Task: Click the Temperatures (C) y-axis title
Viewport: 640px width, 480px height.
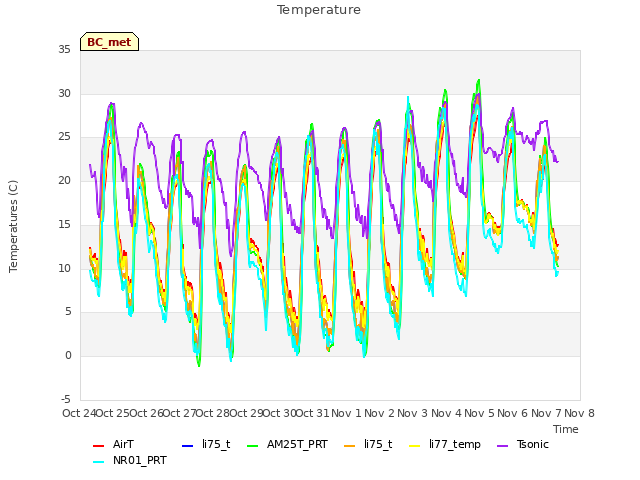Action: pos(13,226)
